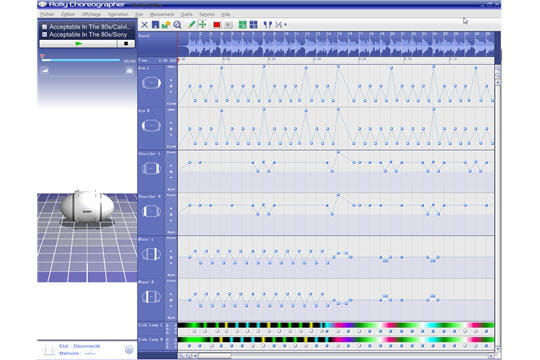Click the Side Lamp 1 color strip
This screenshot has width=540, height=360.
click(336, 325)
